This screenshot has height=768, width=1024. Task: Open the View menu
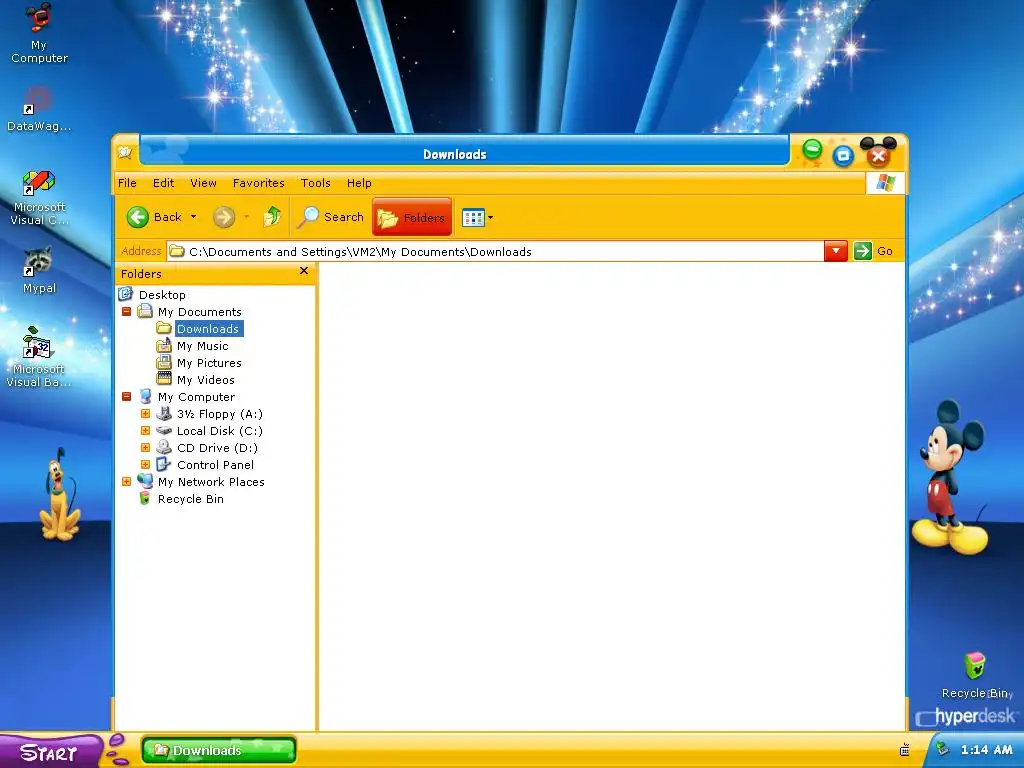(x=203, y=183)
